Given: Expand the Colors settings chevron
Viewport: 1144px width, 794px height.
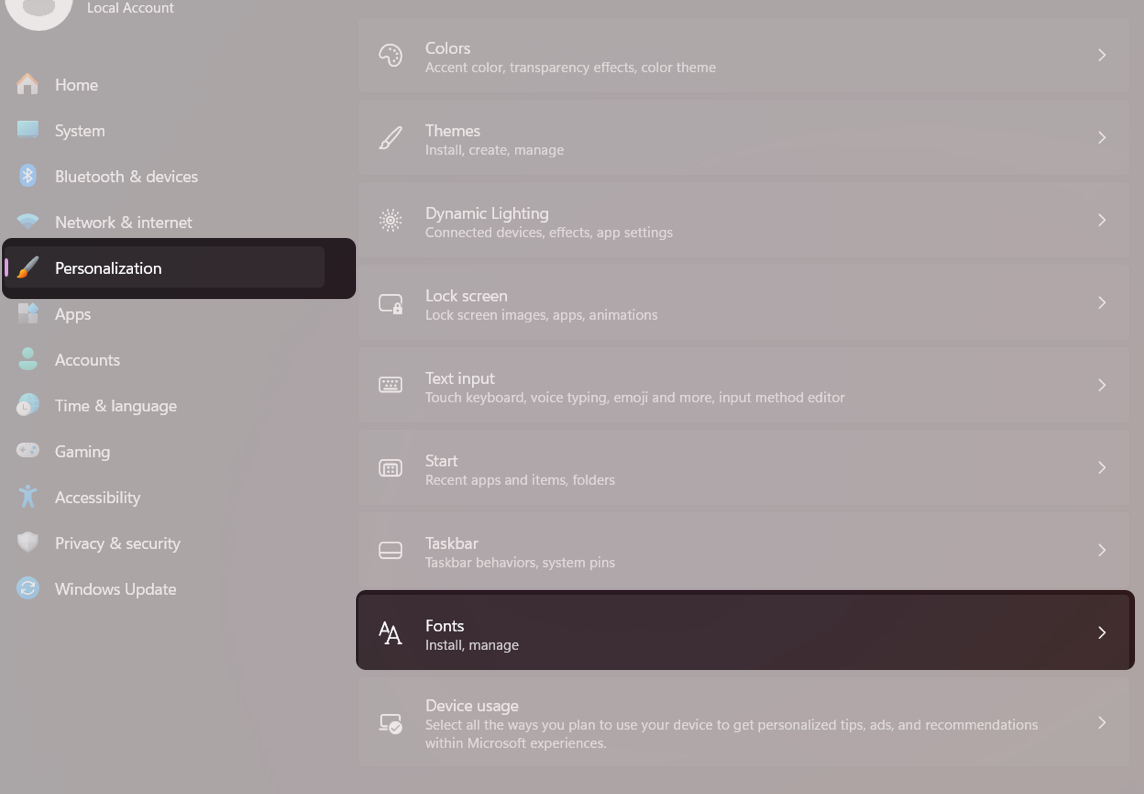Looking at the screenshot, I should [x=1102, y=55].
